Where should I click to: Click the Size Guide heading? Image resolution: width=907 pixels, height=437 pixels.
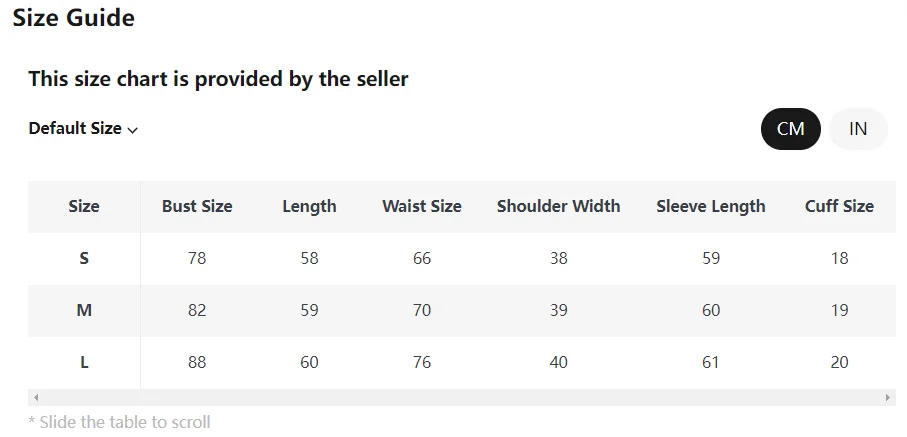pyautogui.click(x=73, y=18)
